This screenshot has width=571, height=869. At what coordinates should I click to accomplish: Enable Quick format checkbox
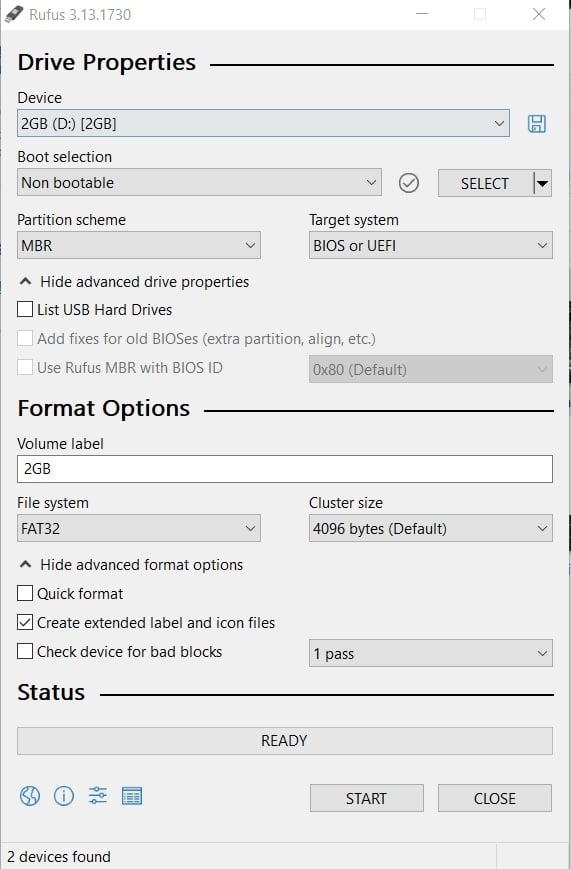click(25, 594)
